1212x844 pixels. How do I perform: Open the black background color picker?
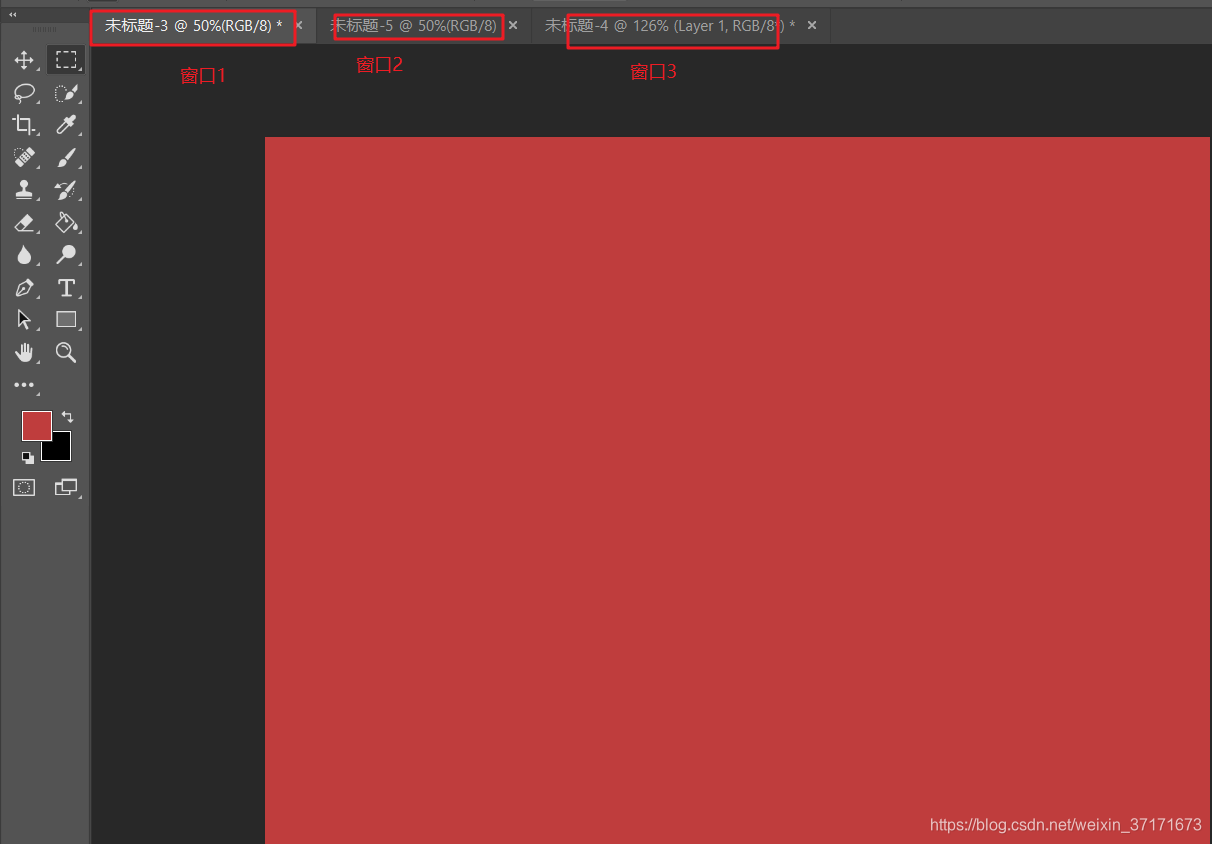click(60, 451)
